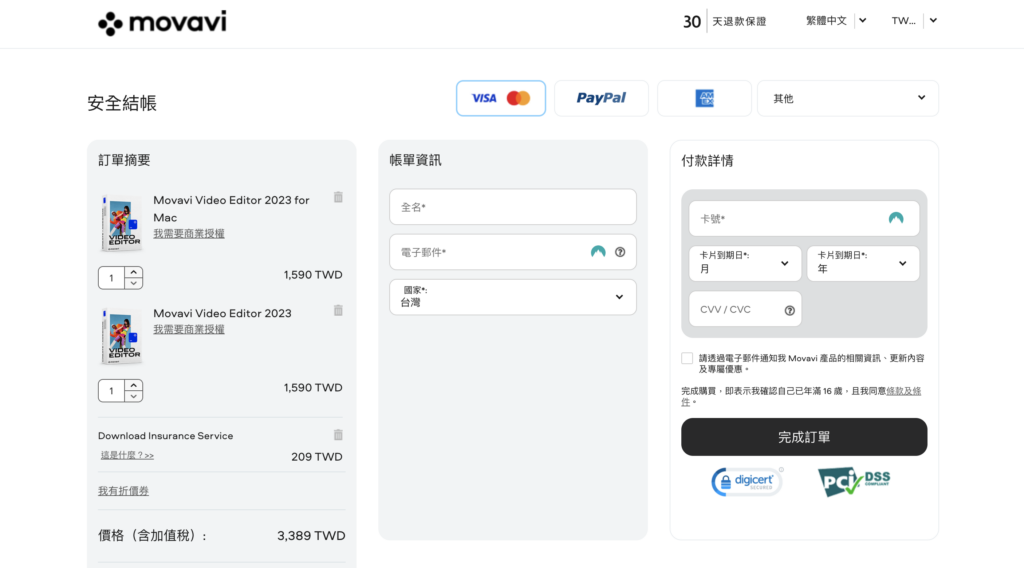Click the email help question-mark icon
Image resolution: width=1024 pixels, height=568 pixels.
[620, 252]
